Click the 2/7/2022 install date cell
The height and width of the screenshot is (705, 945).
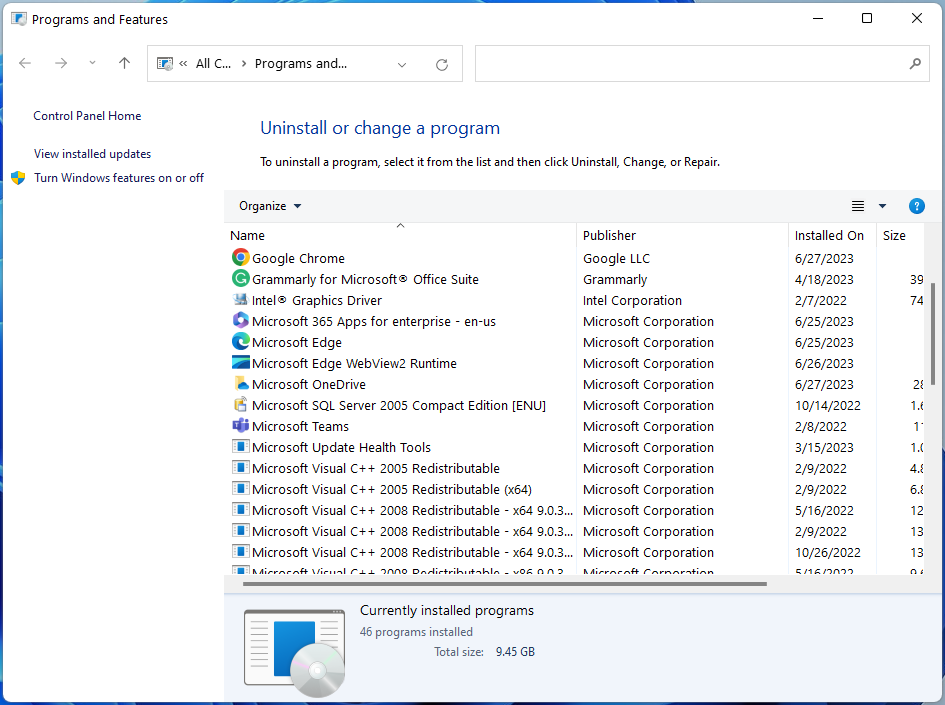click(x=820, y=300)
